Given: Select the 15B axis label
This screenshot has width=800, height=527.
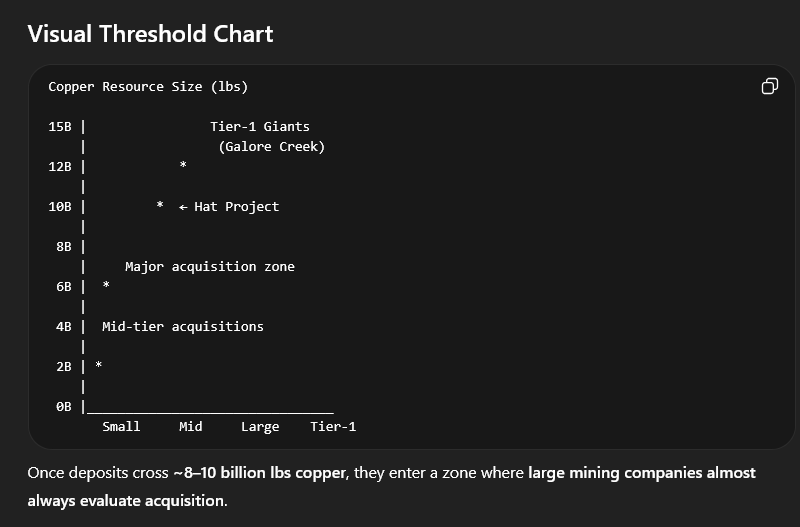Looking at the screenshot, I should [x=60, y=127].
